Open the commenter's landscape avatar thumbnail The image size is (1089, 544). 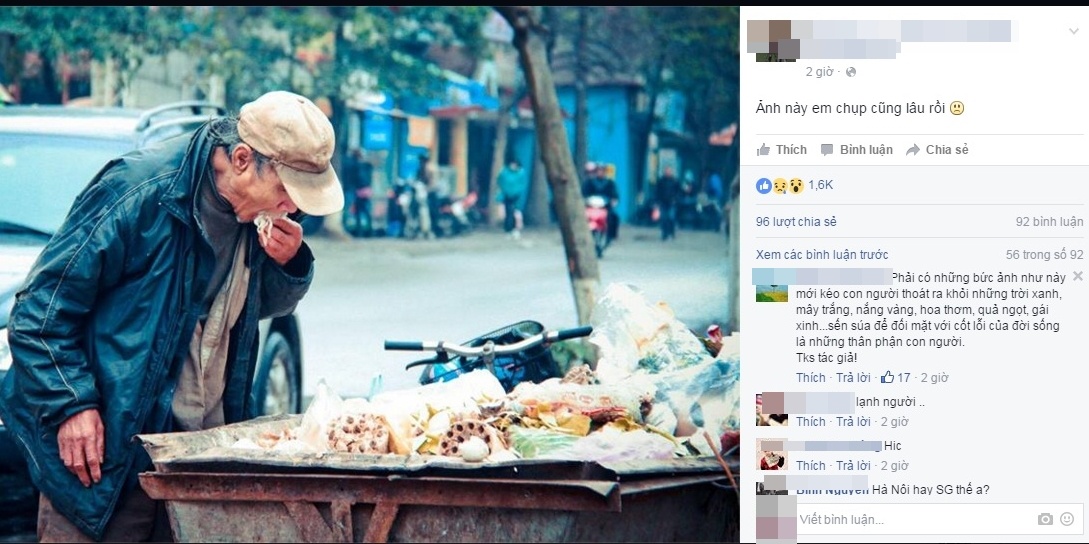[x=772, y=293]
